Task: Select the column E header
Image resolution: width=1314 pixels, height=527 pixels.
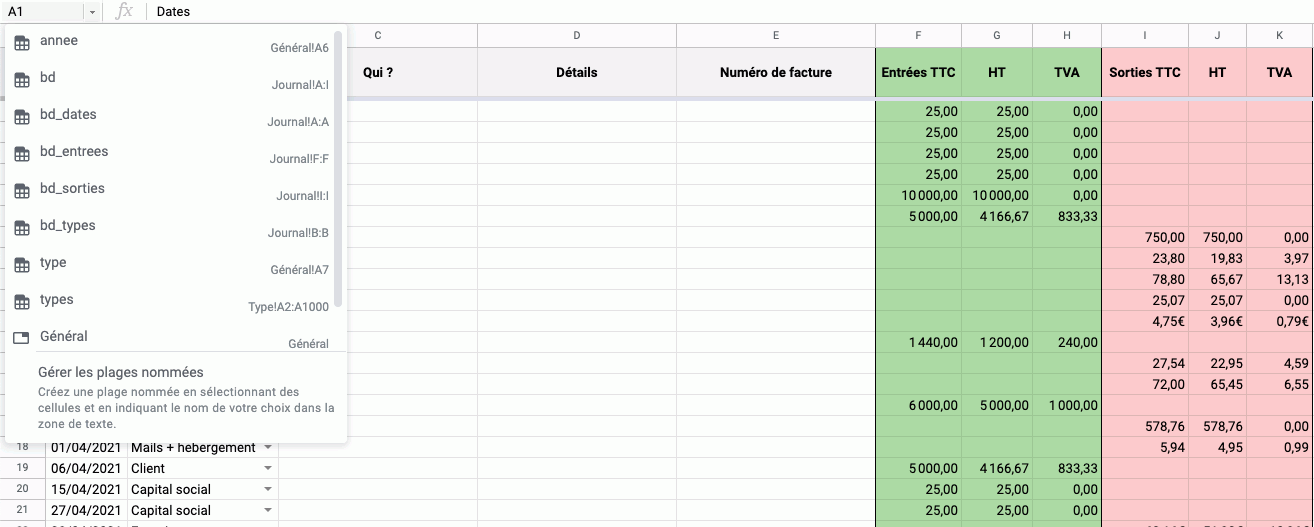Action: click(775, 36)
